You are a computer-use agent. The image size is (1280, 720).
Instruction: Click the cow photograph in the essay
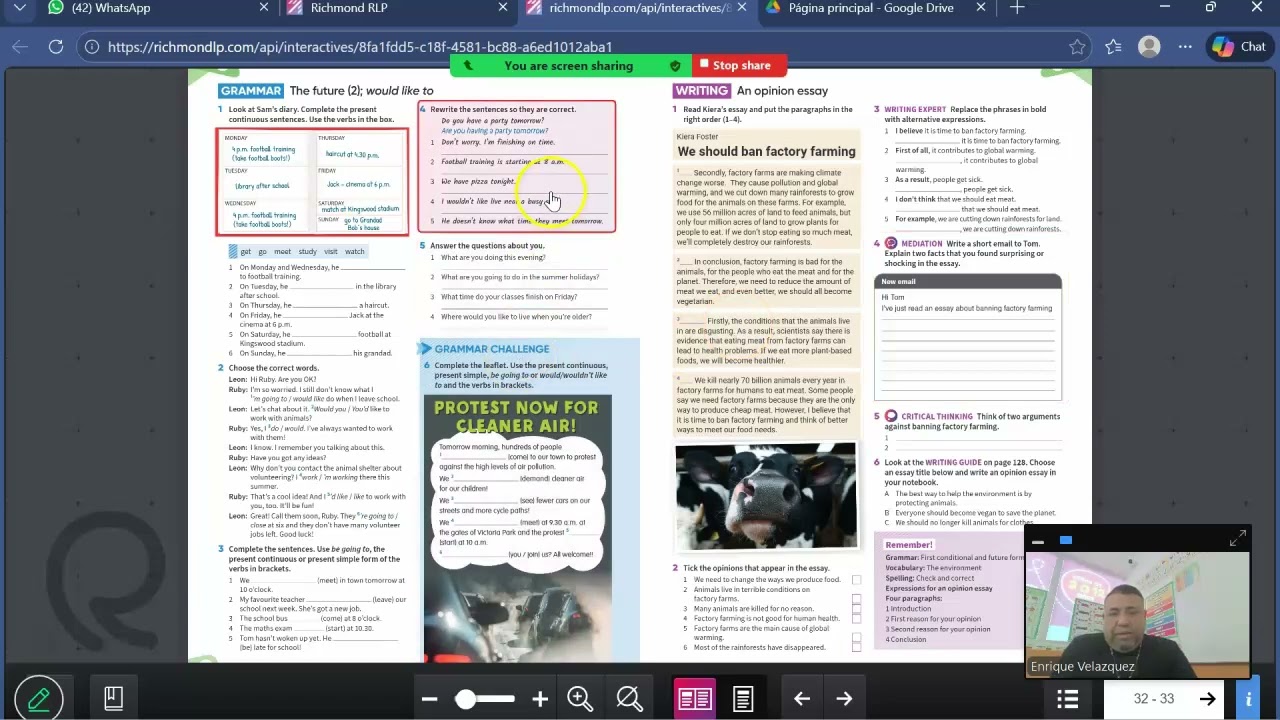tap(766, 496)
